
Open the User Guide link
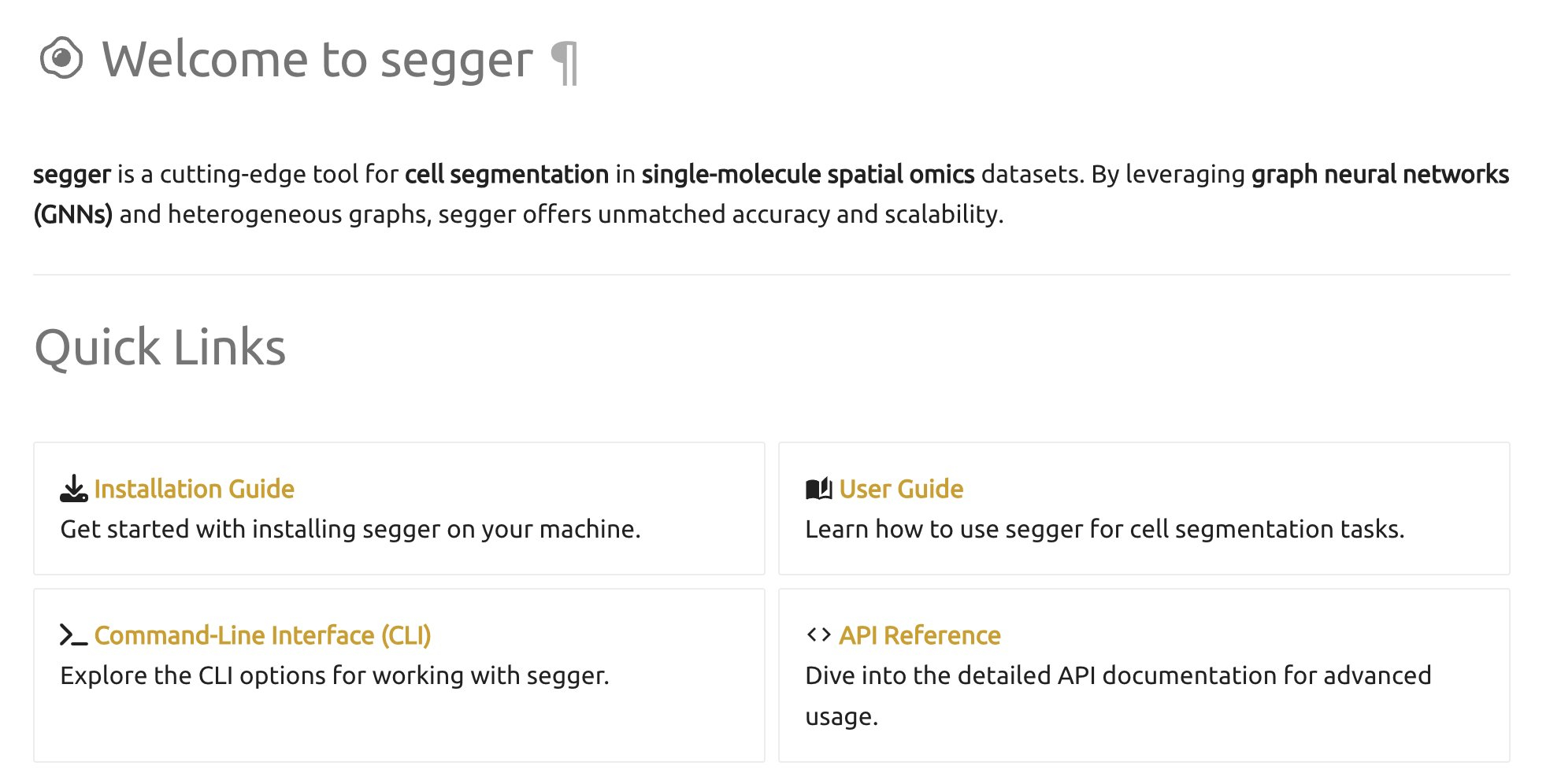901,489
